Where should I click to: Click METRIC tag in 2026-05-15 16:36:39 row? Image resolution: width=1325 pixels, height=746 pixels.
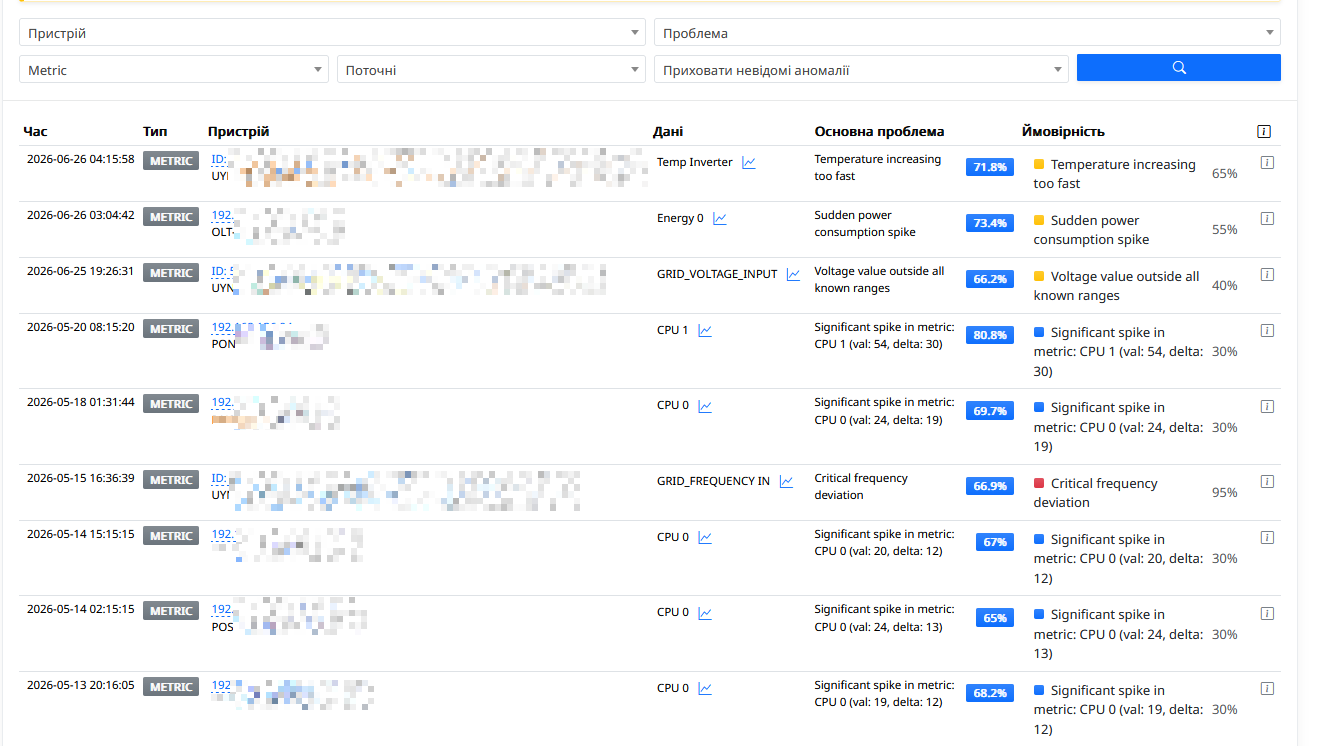click(x=171, y=480)
